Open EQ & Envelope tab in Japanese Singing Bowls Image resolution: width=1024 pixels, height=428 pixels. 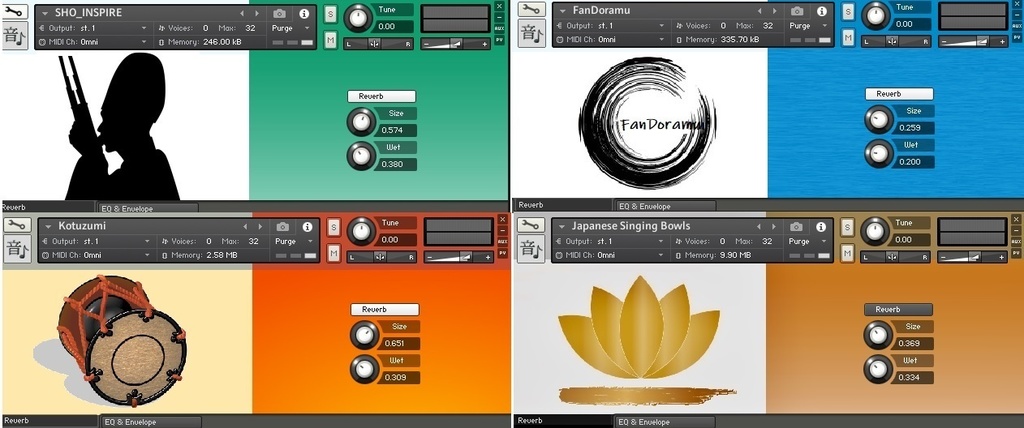(666, 422)
